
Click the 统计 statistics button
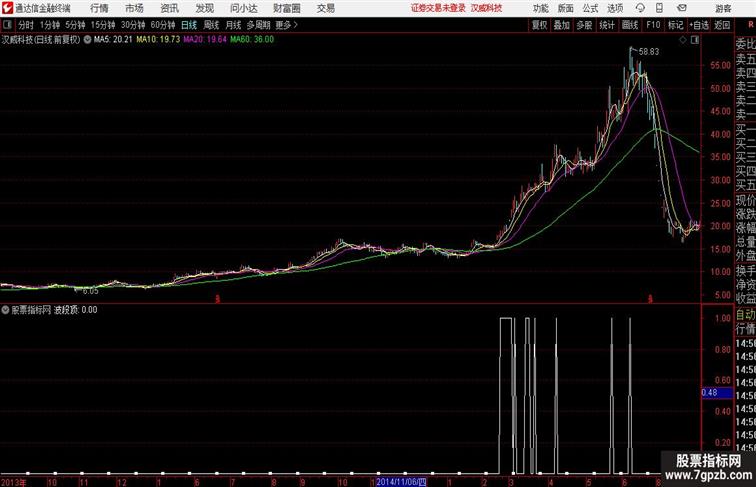pos(607,25)
